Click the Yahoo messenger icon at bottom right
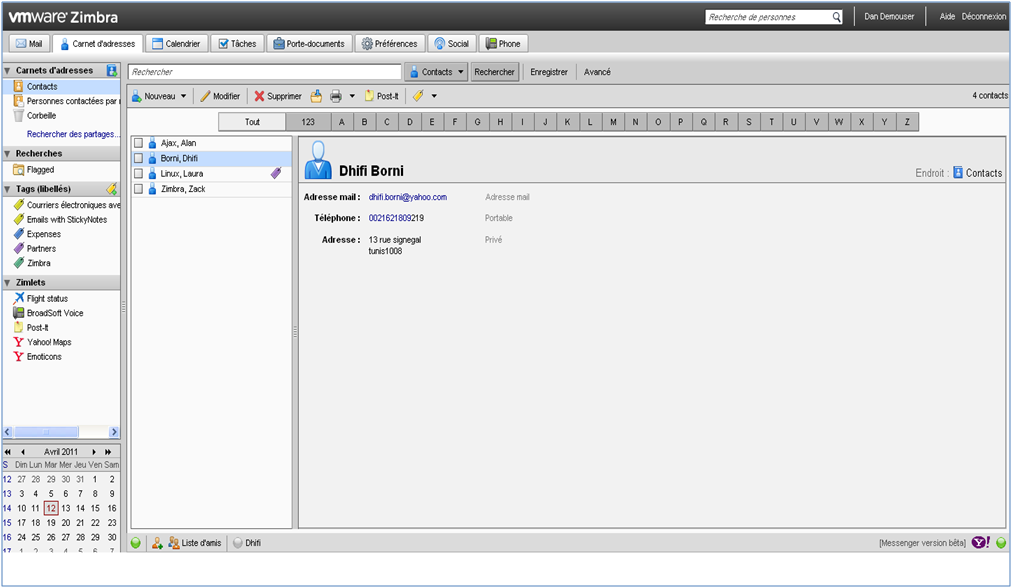This screenshot has width=1012, height=588. (980, 543)
